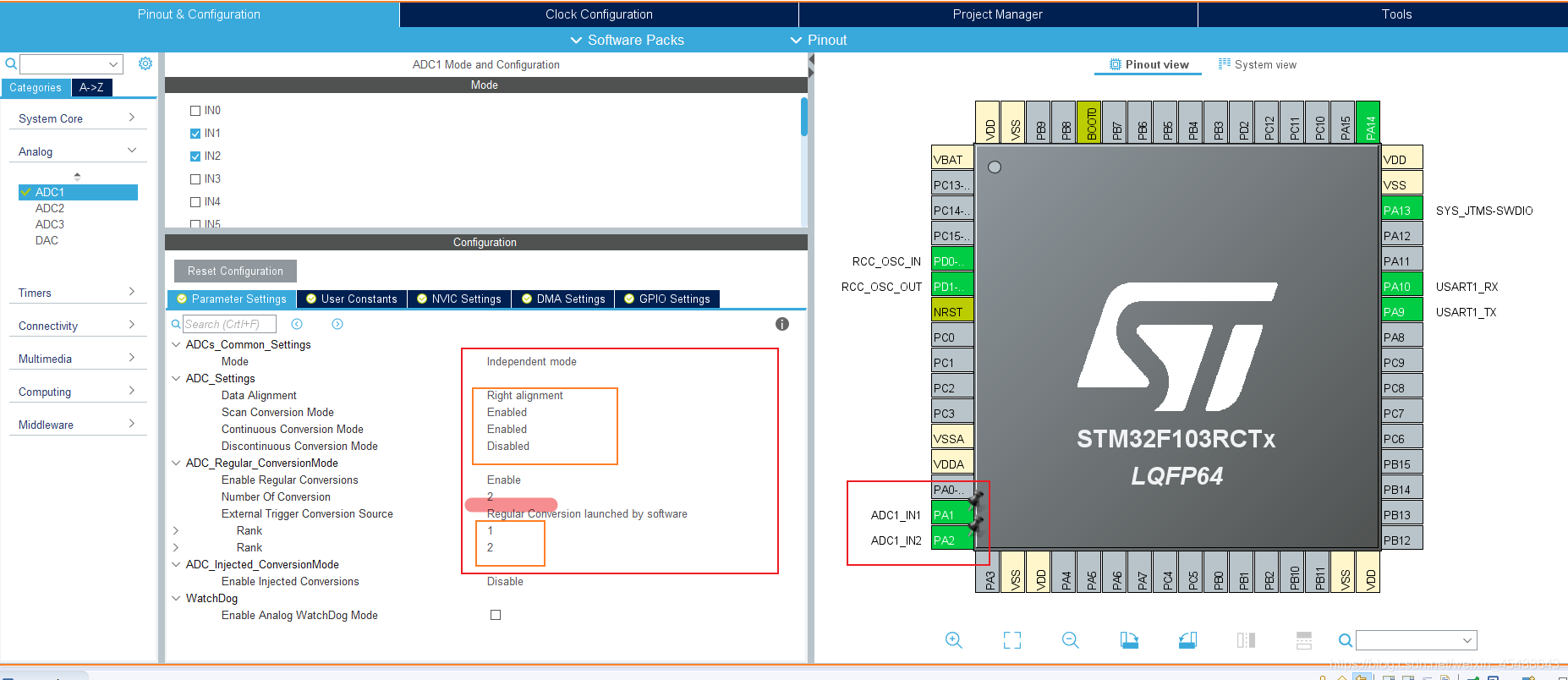Click the search magnifier in categories panel
The width and height of the screenshot is (1568, 680).
click(11, 64)
